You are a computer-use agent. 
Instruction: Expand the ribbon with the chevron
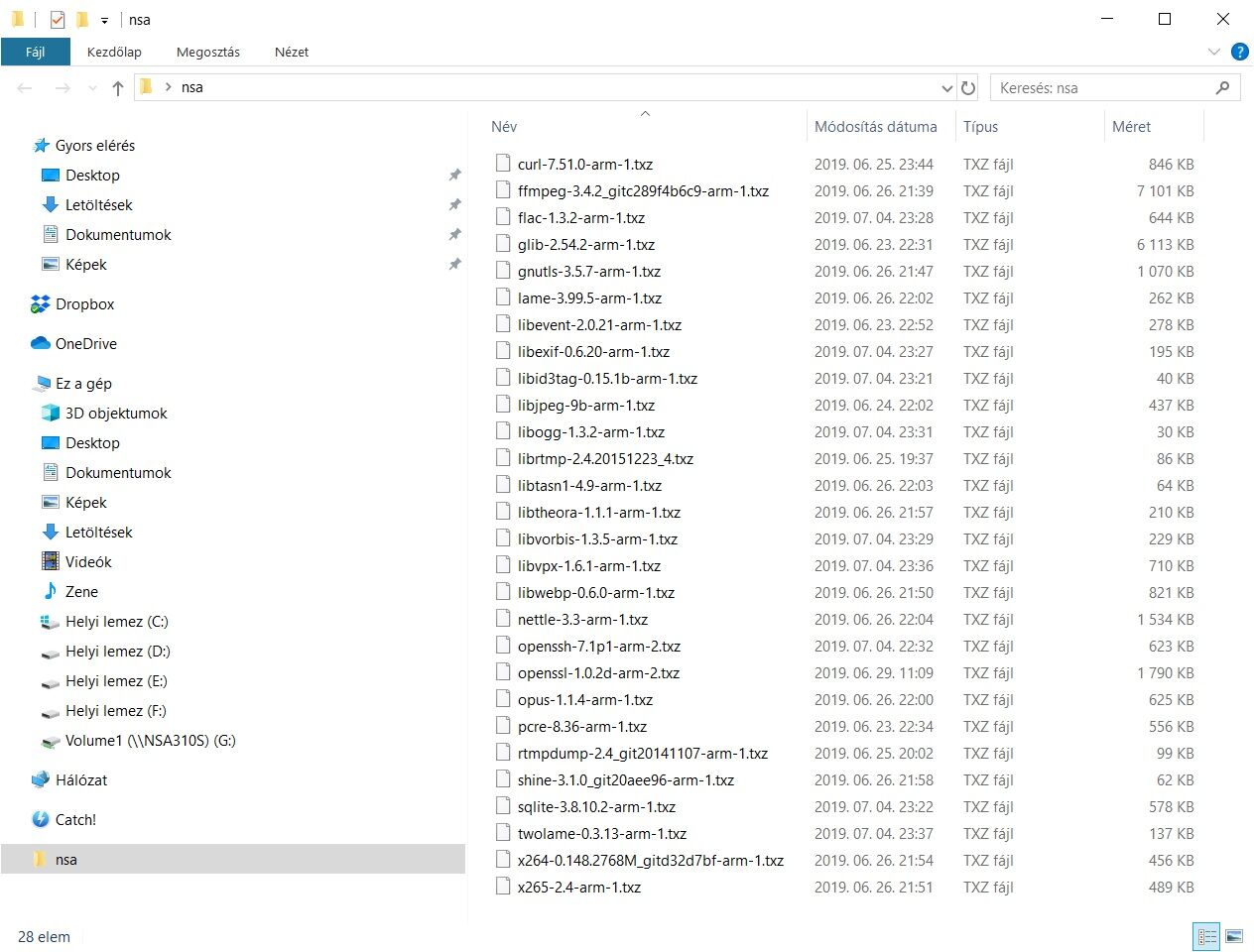pos(1214,52)
